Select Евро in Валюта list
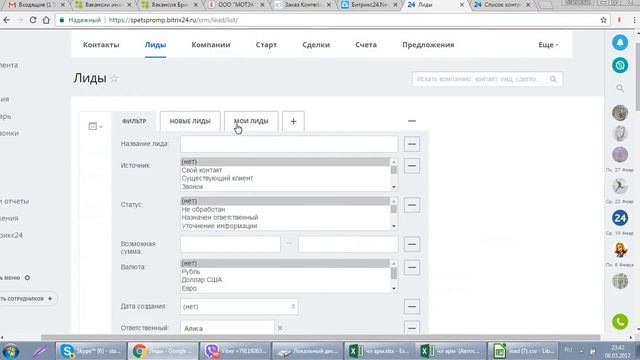The height and width of the screenshot is (360, 640). point(285,288)
